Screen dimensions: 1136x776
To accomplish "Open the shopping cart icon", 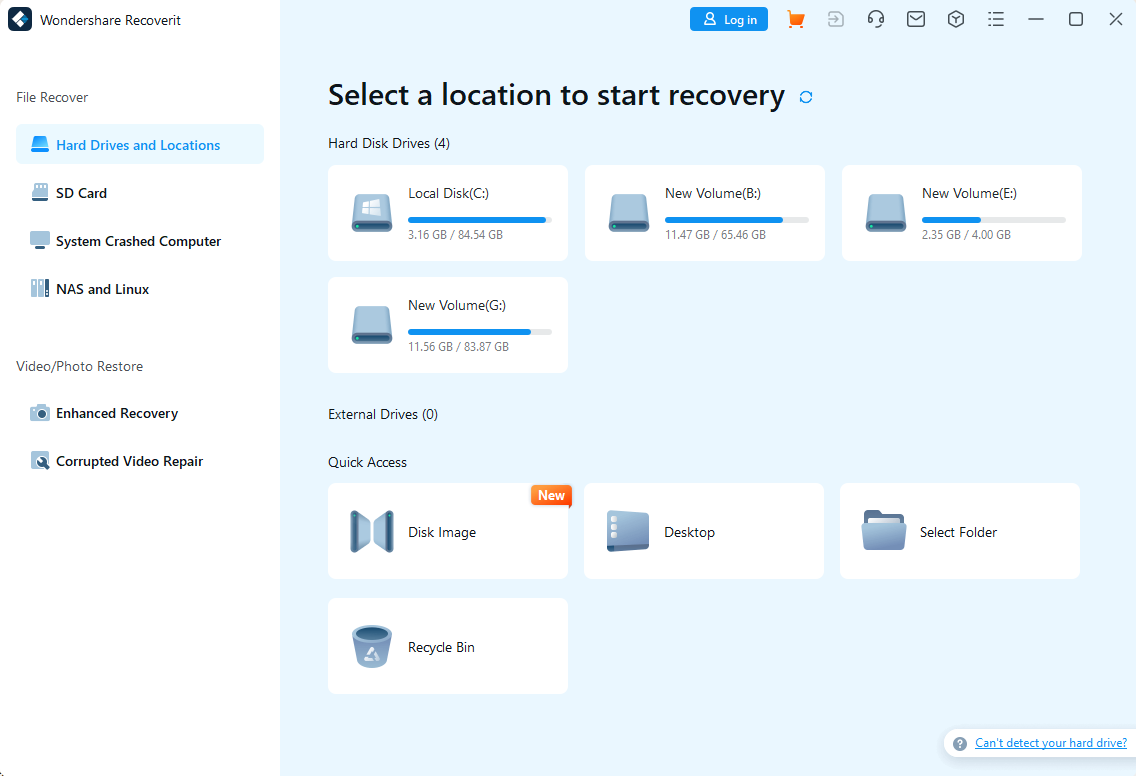I will [795, 20].
